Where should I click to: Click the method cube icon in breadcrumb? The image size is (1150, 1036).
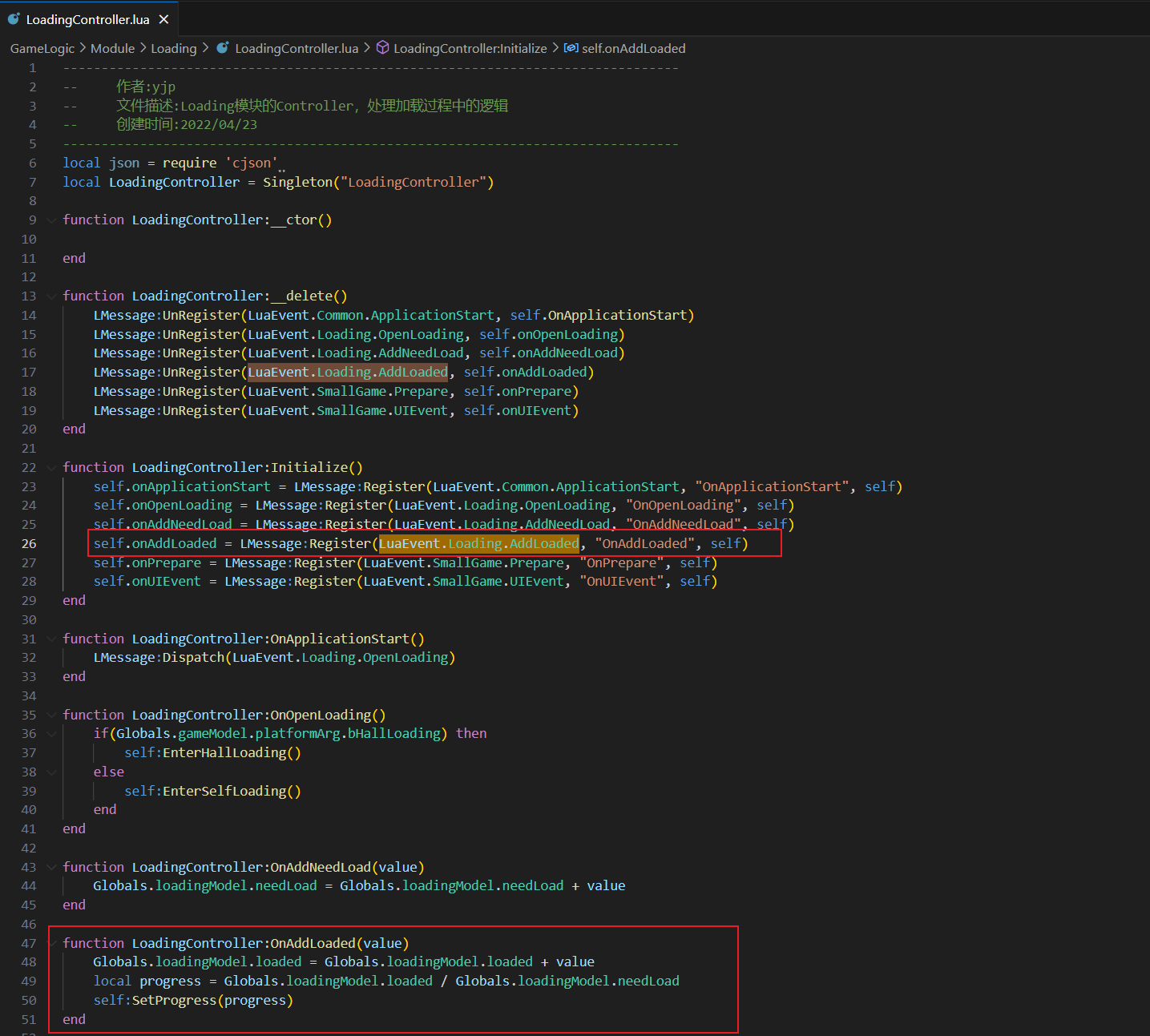click(x=383, y=48)
